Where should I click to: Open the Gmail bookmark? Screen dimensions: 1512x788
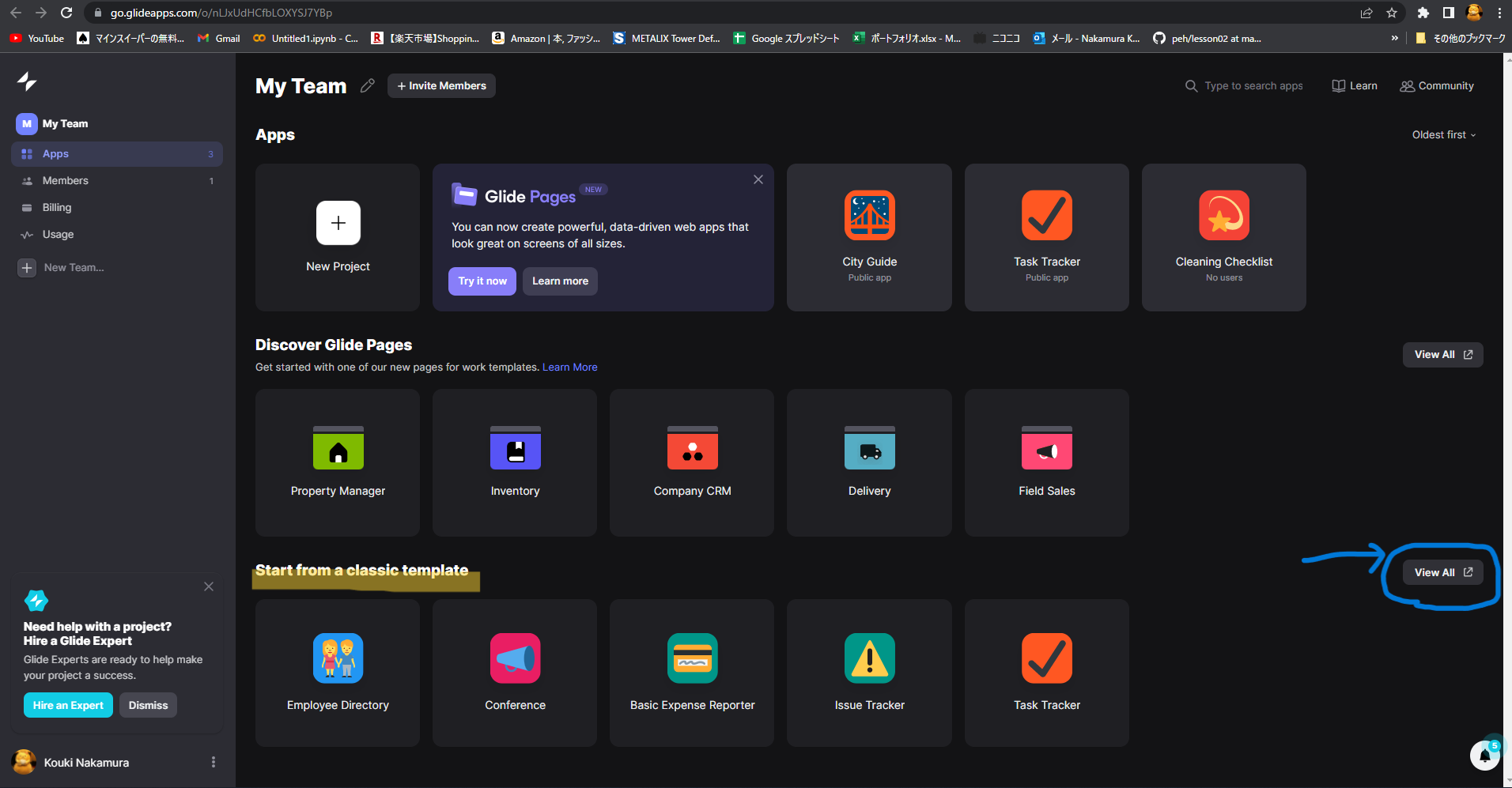[219, 38]
